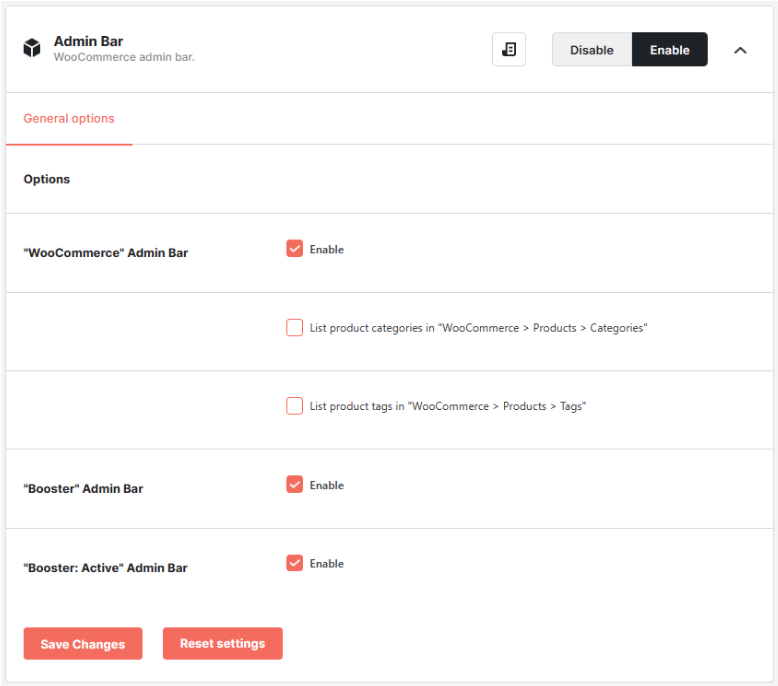Select the dark Enable module button

point(669,50)
